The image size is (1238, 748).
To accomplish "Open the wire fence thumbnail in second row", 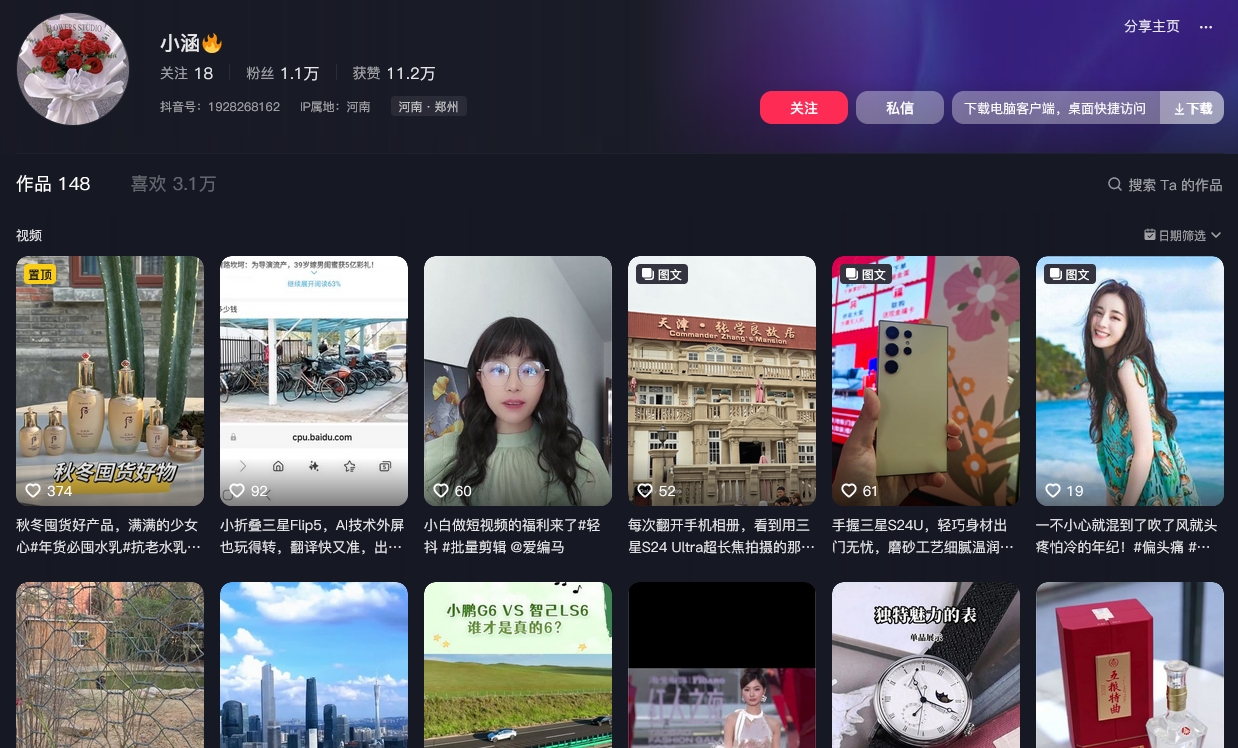I will [110, 665].
